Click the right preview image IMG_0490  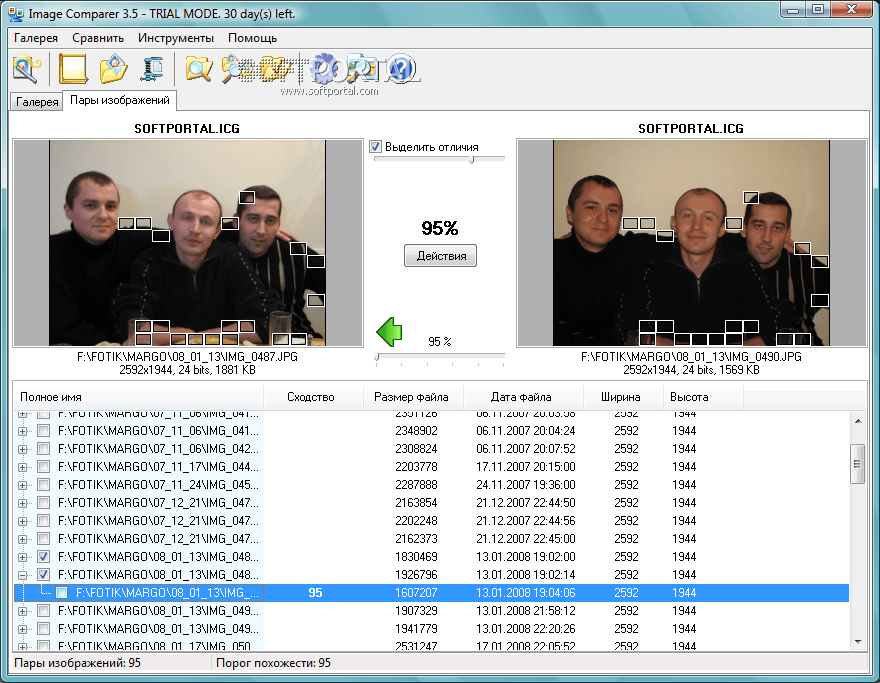[x=691, y=243]
